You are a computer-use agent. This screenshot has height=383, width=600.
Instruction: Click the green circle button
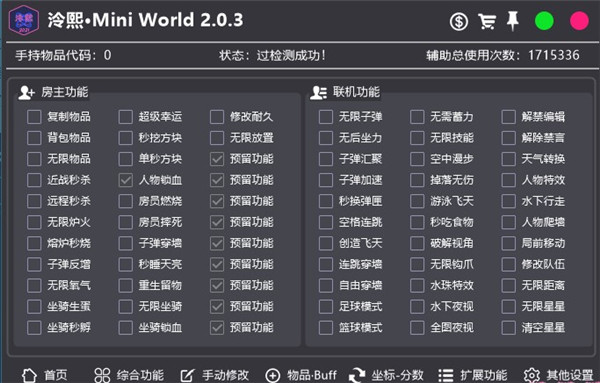click(x=544, y=21)
